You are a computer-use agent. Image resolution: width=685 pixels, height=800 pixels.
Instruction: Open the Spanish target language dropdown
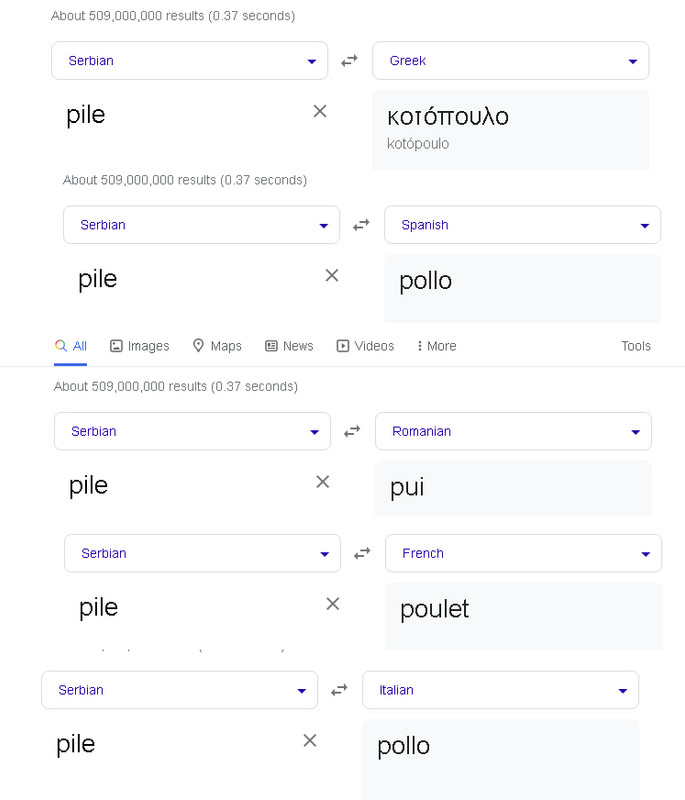522,225
